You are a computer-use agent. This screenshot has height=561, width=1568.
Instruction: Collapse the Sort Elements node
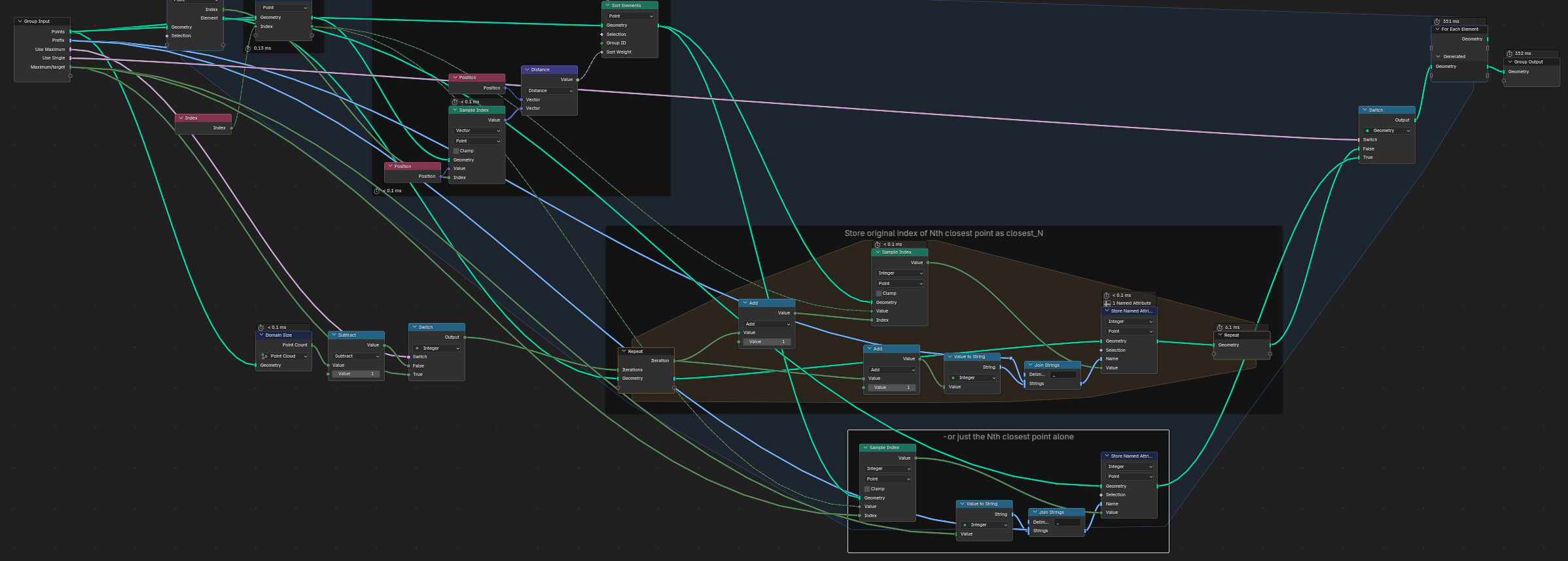(607, 5)
